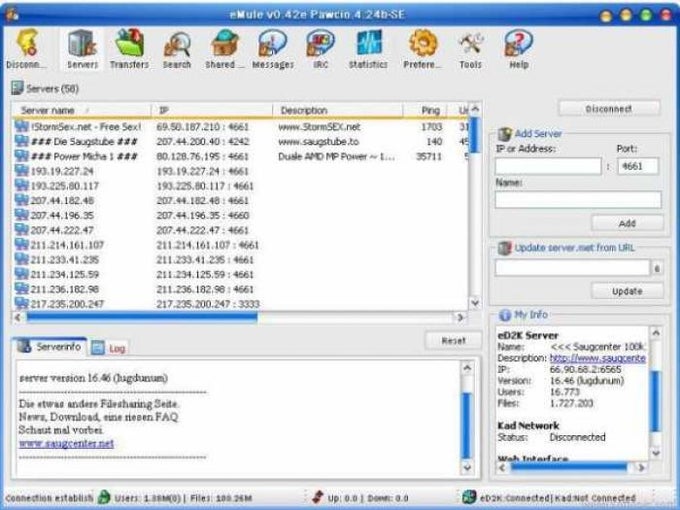Open the Preferences gear icon
This screenshot has height=510, width=680.
coord(422,43)
